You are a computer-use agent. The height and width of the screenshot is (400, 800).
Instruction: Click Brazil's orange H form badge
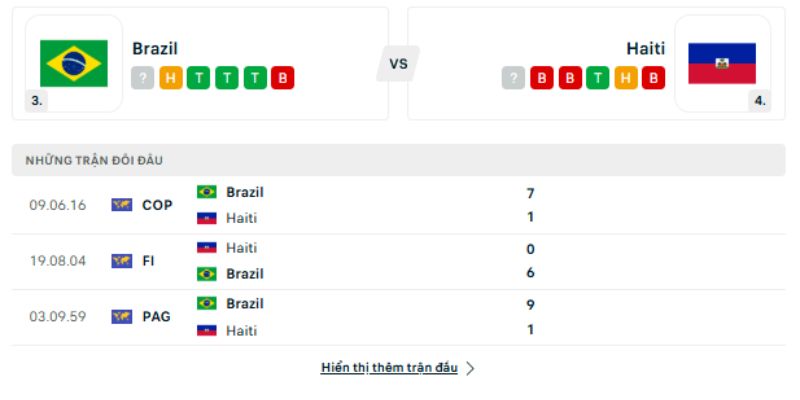tap(171, 78)
